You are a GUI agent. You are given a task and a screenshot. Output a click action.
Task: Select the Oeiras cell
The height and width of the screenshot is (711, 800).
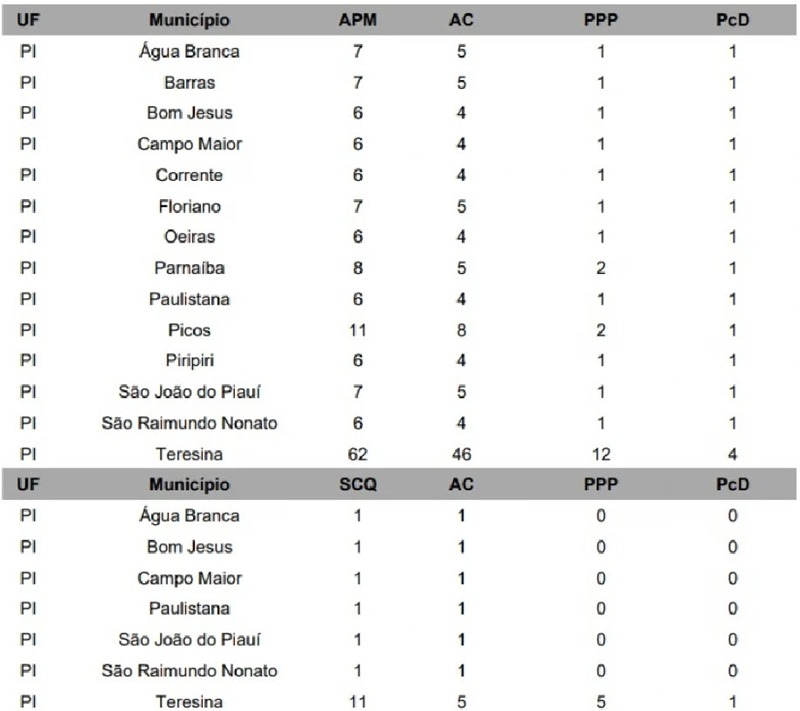pyautogui.click(x=189, y=237)
